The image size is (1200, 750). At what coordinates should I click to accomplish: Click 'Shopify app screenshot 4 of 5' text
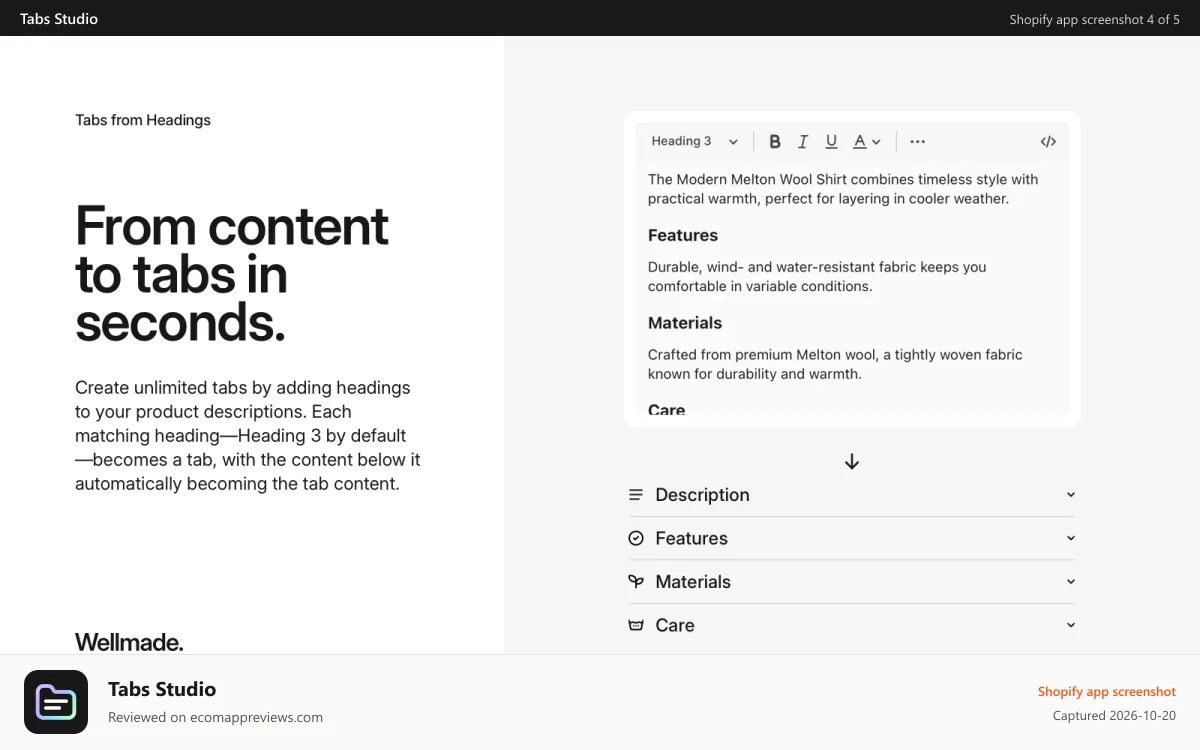tap(1094, 19)
